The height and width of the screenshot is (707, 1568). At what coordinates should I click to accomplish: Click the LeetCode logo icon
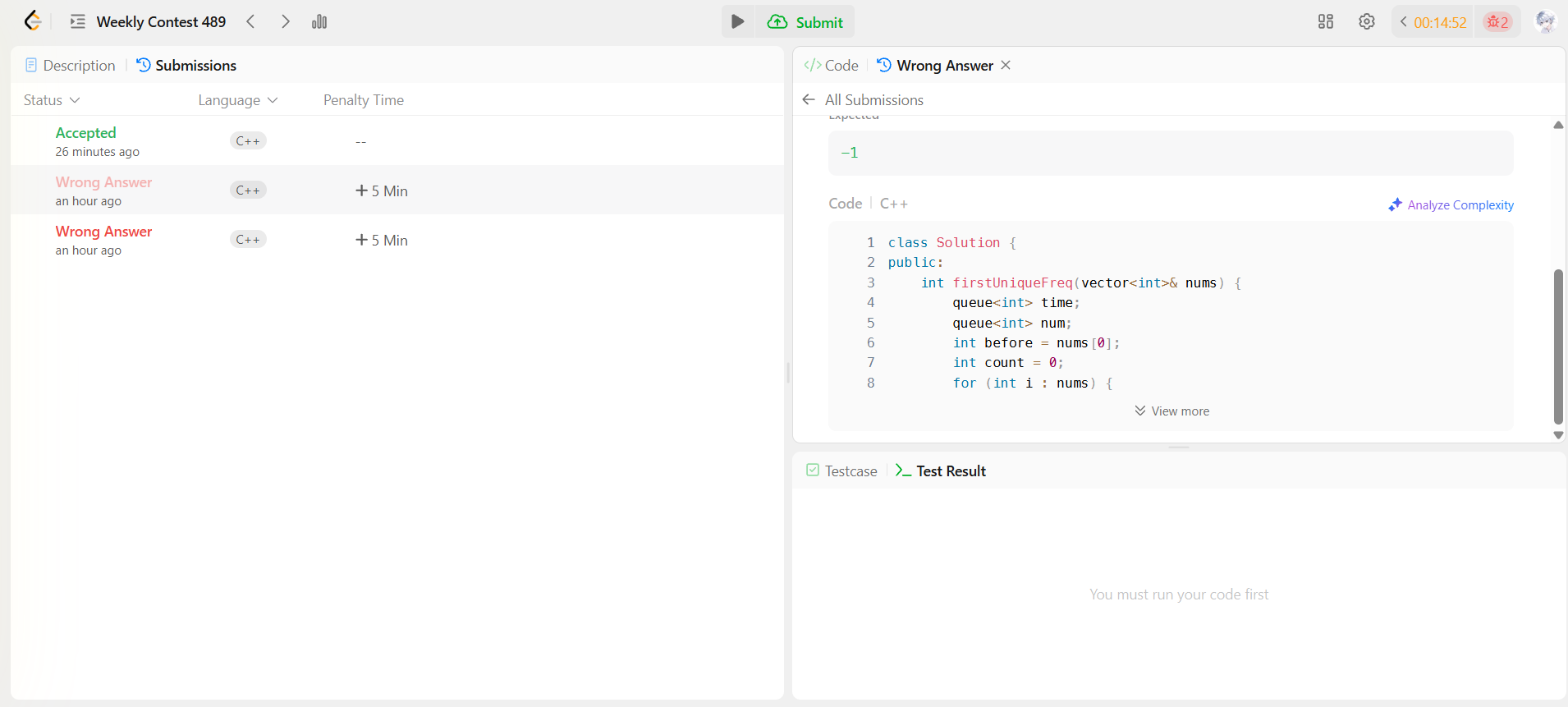(x=32, y=21)
